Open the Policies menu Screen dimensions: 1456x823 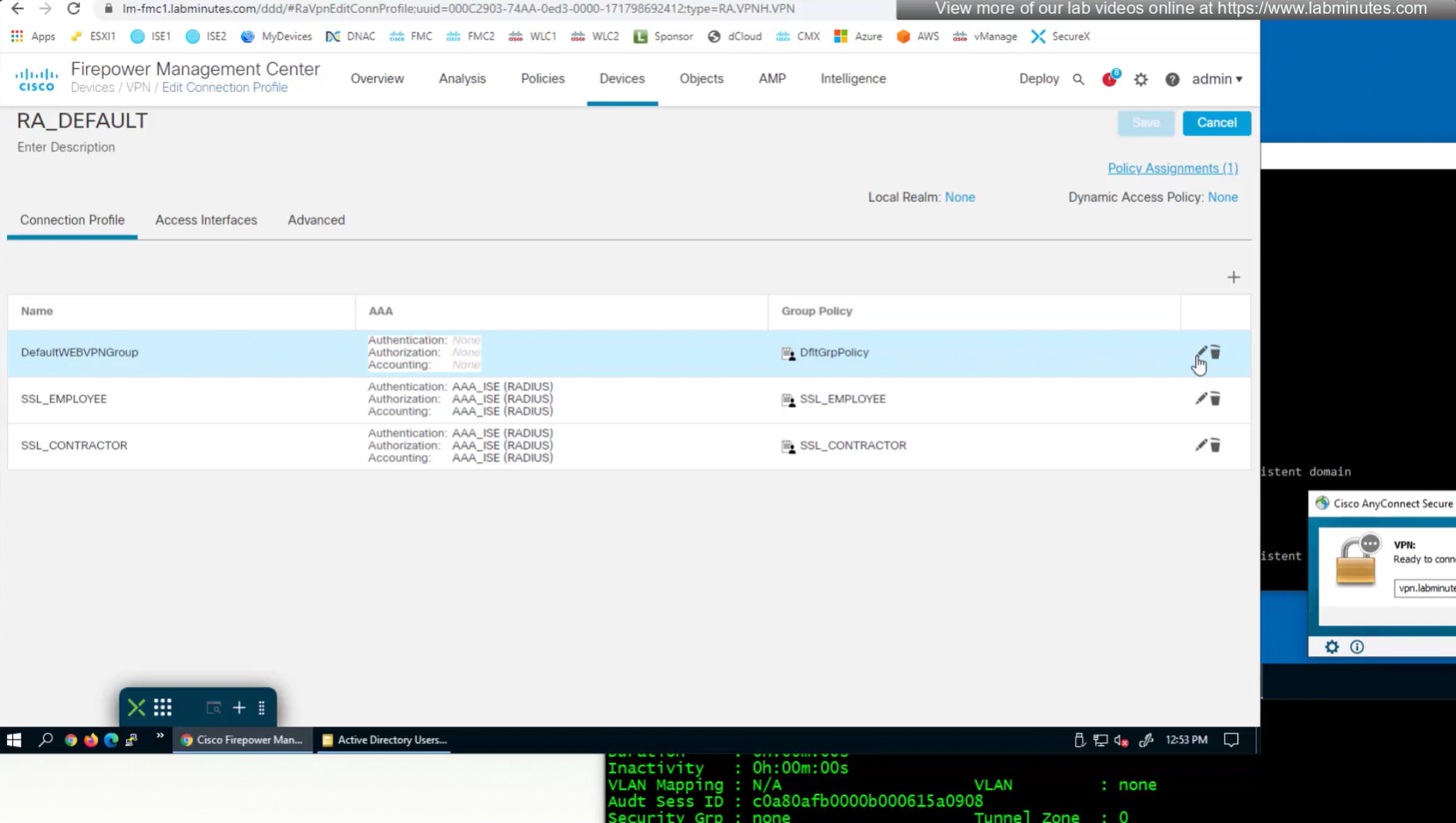pyautogui.click(x=542, y=79)
